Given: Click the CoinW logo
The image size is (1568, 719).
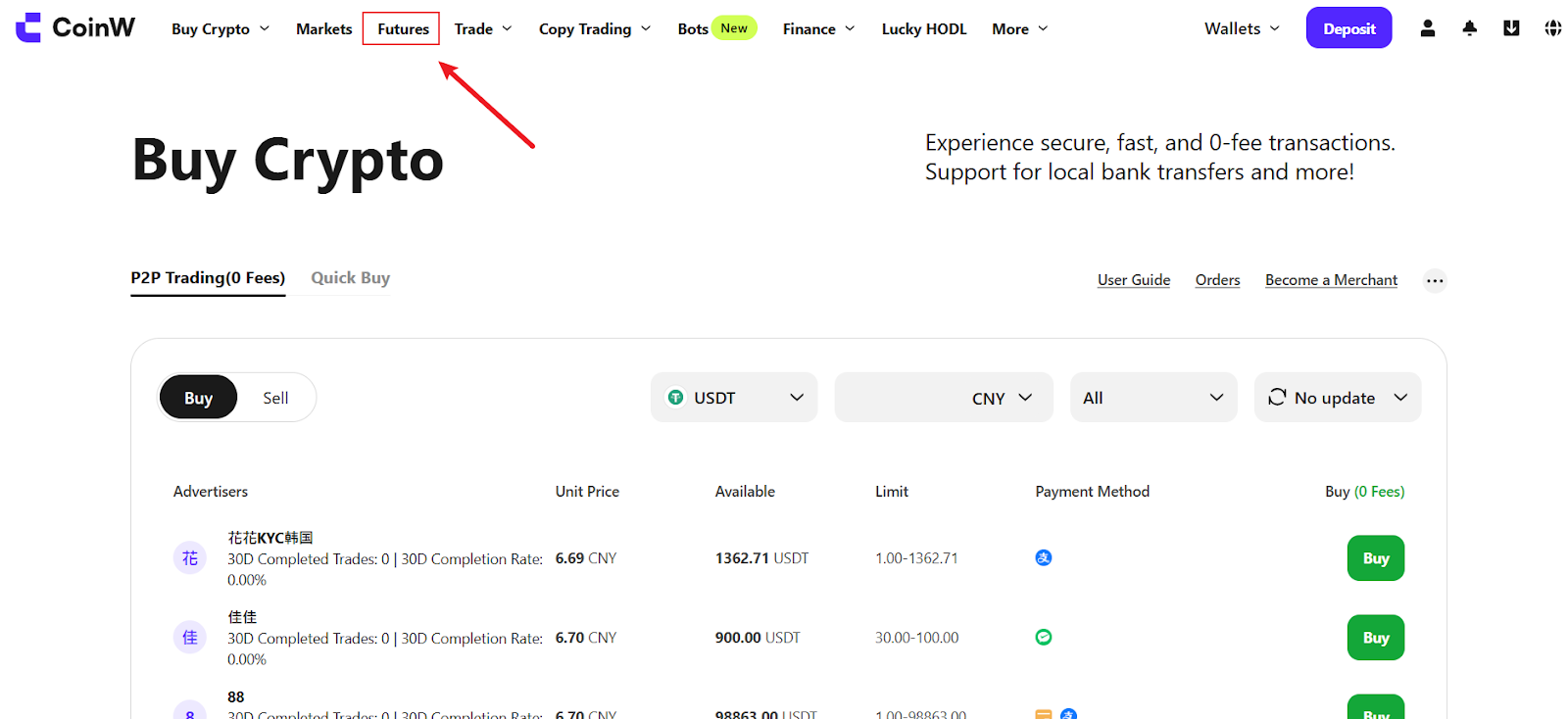Looking at the screenshot, I should [x=75, y=27].
